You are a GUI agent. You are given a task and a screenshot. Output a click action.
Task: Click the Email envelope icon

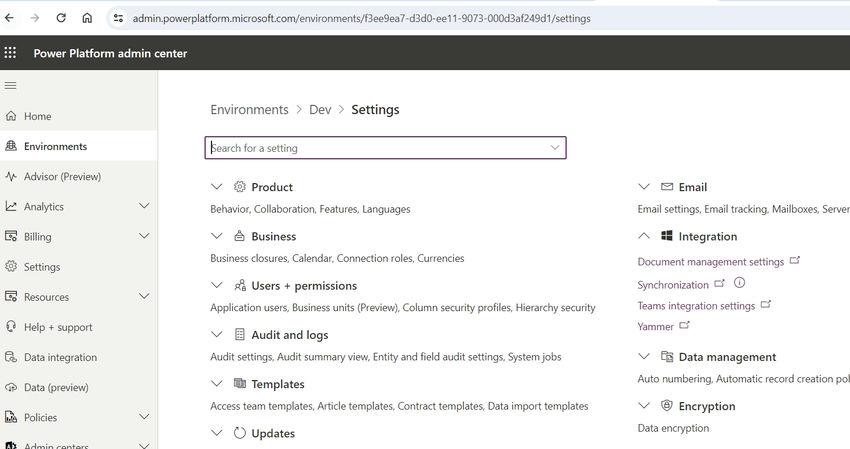click(667, 187)
